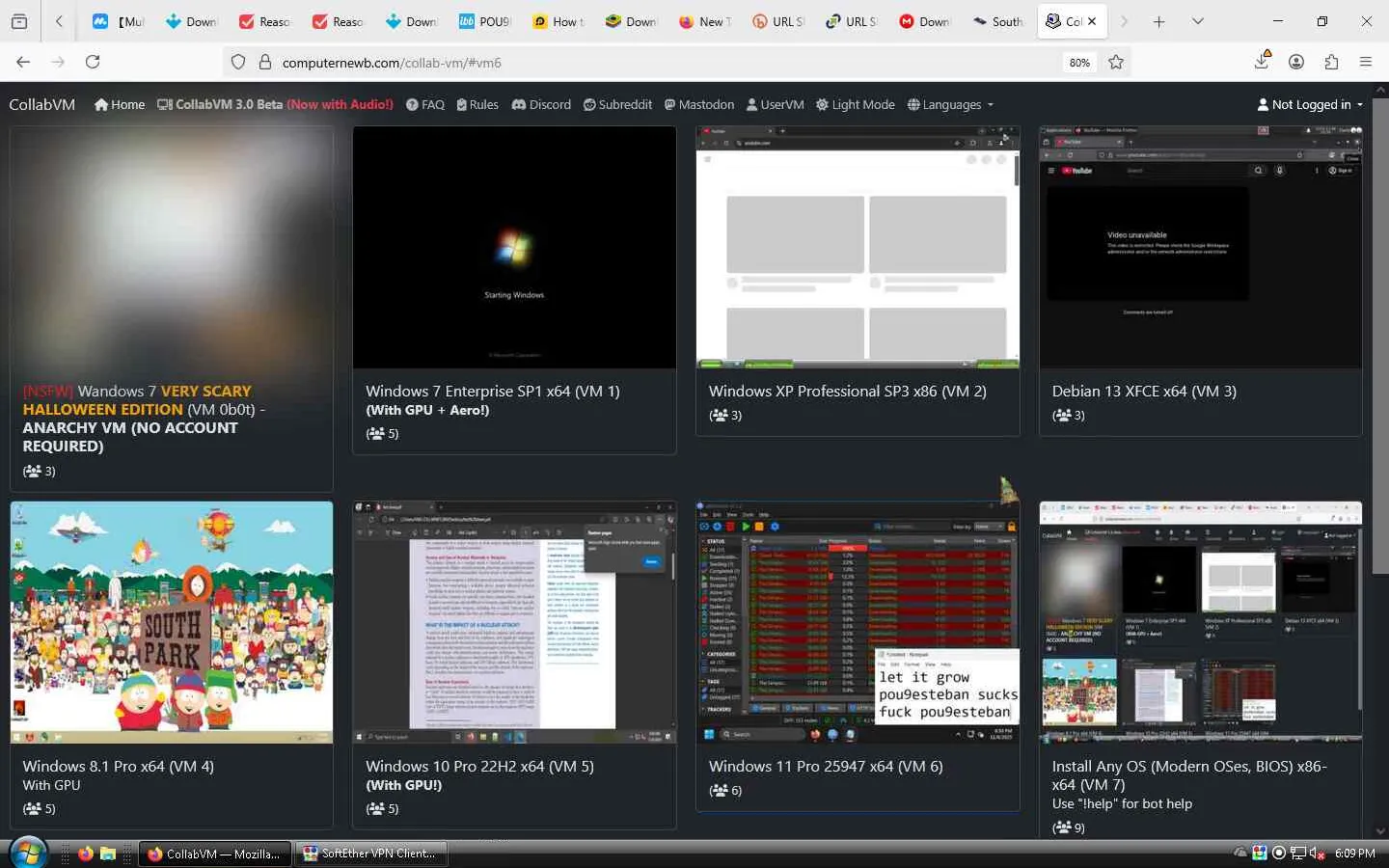Click the tracking protection shield icon
Screen dimensions: 1389x868
coord(238,62)
